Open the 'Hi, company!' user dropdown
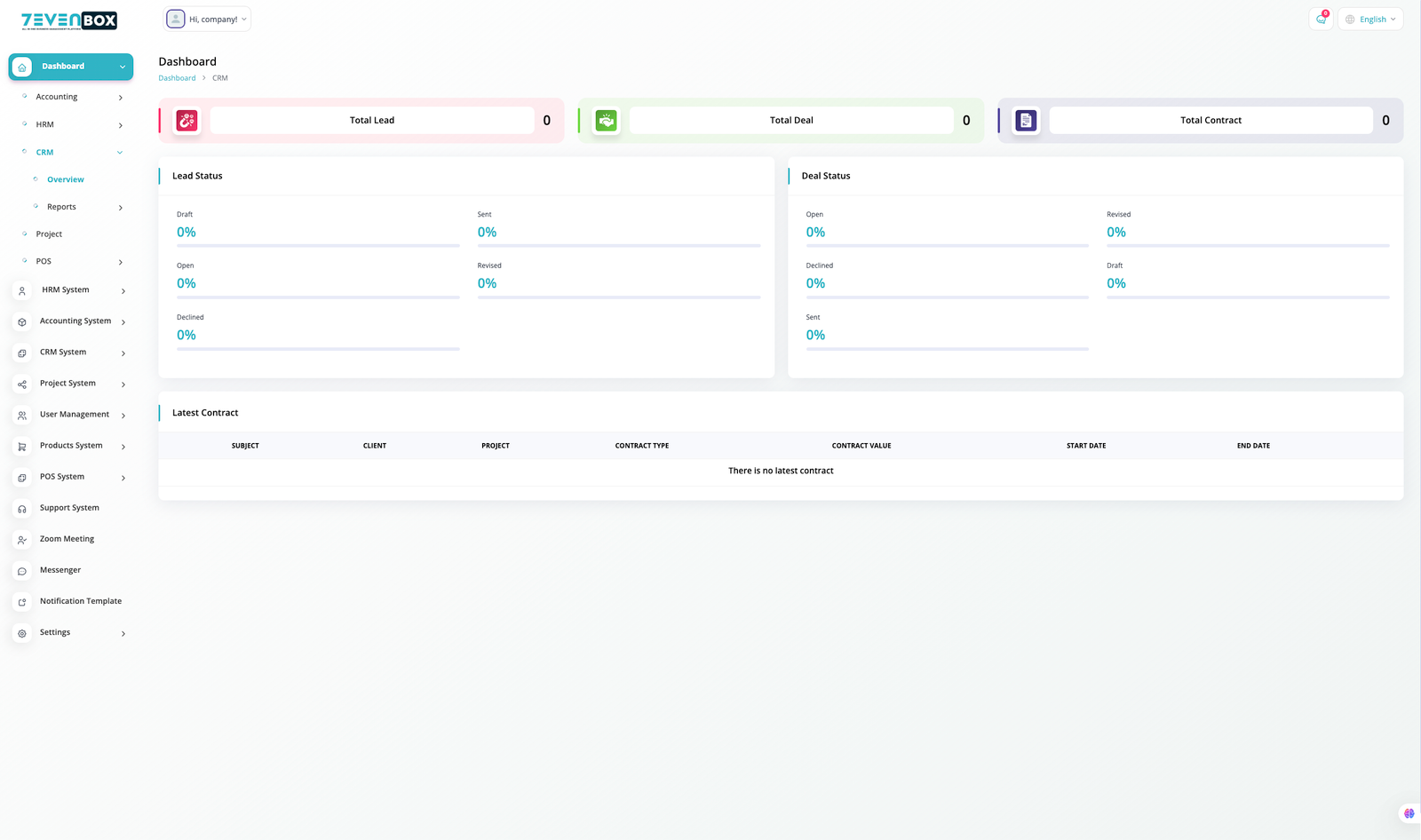The width and height of the screenshot is (1421, 840). 208,20
